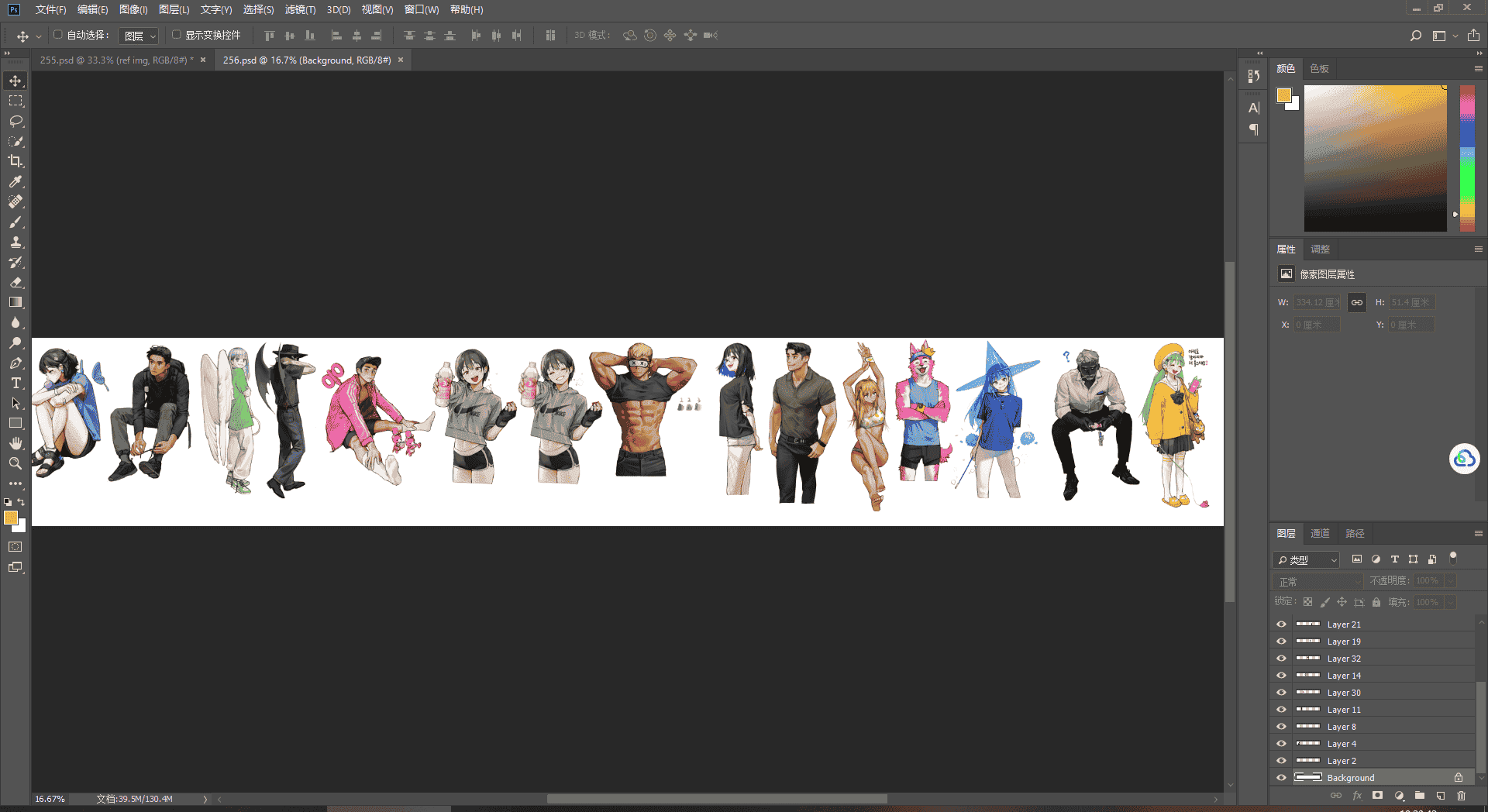This screenshot has width=1488, height=812.
Task: Select the Horizontal Type tool
Action: click(15, 383)
